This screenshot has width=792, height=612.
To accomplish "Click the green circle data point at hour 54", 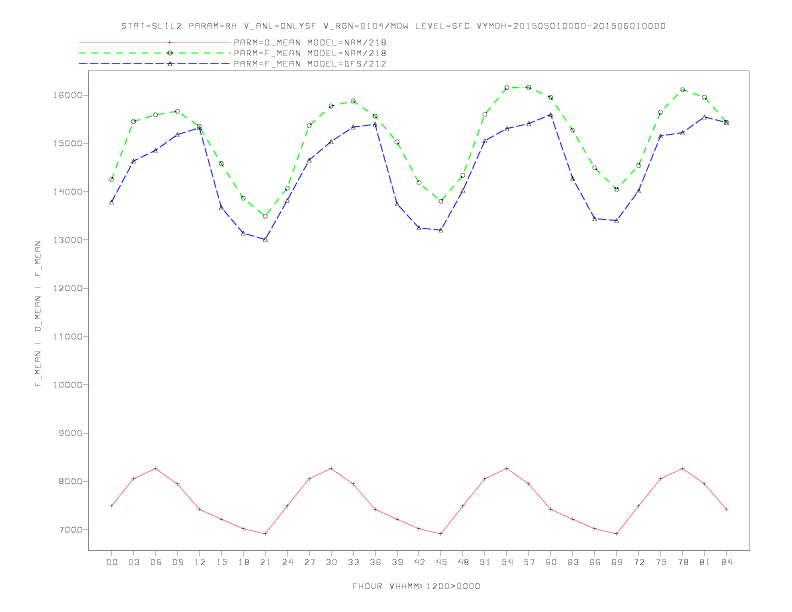I will pyautogui.click(x=507, y=87).
